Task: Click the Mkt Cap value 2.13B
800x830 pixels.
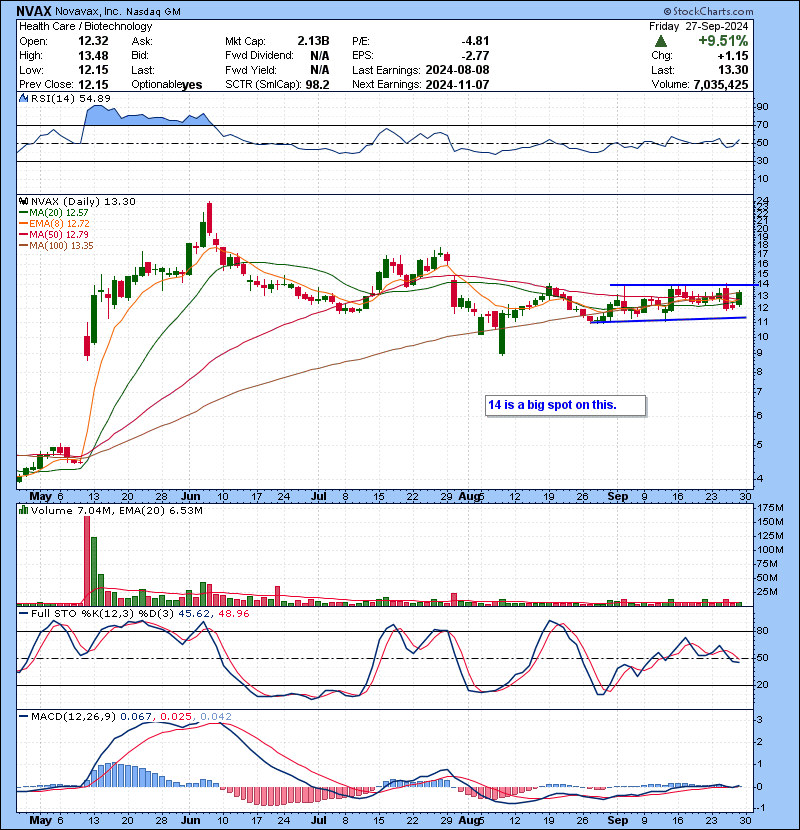Action: (313, 41)
